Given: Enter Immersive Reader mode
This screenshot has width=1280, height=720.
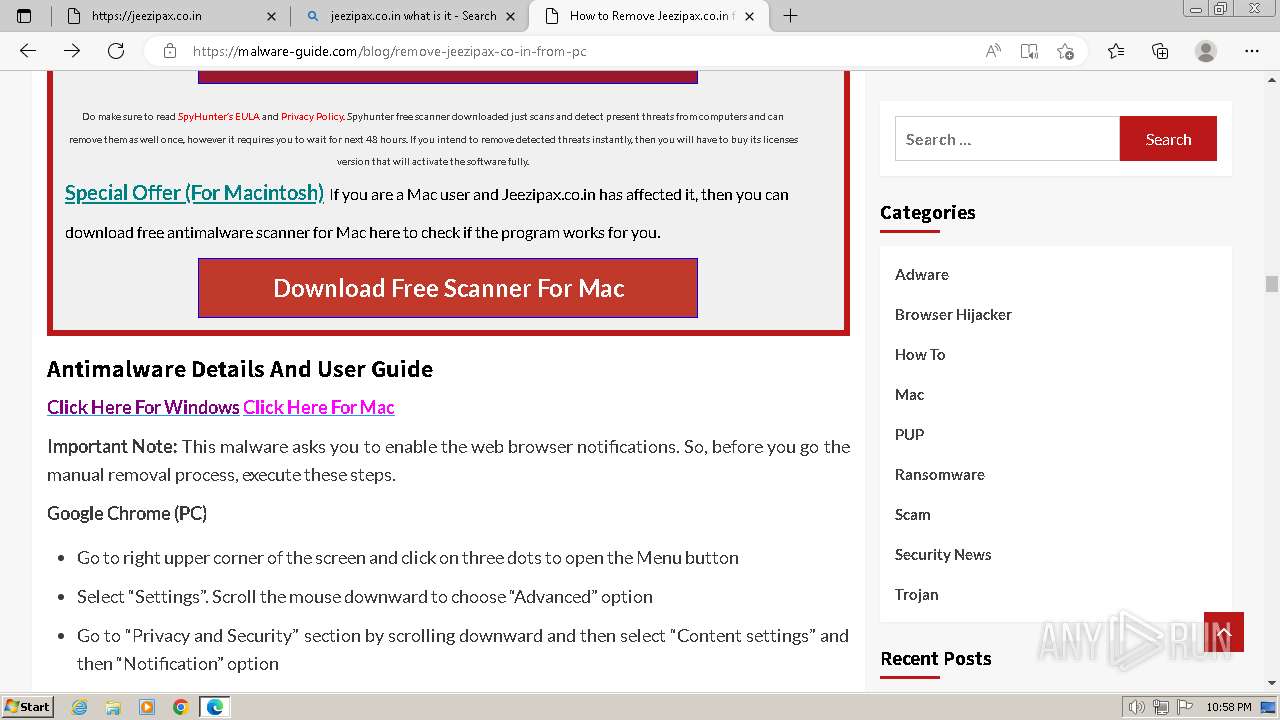Looking at the screenshot, I should [x=1029, y=51].
